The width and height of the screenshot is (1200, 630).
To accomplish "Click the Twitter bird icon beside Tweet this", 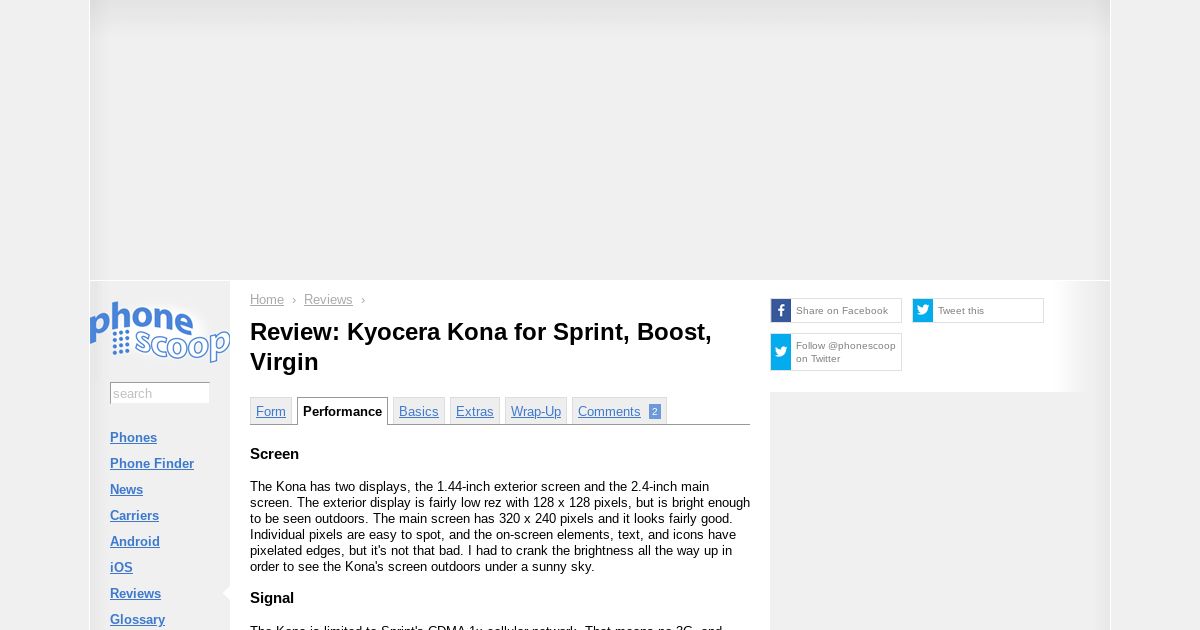I will pyautogui.click(x=923, y=311).
